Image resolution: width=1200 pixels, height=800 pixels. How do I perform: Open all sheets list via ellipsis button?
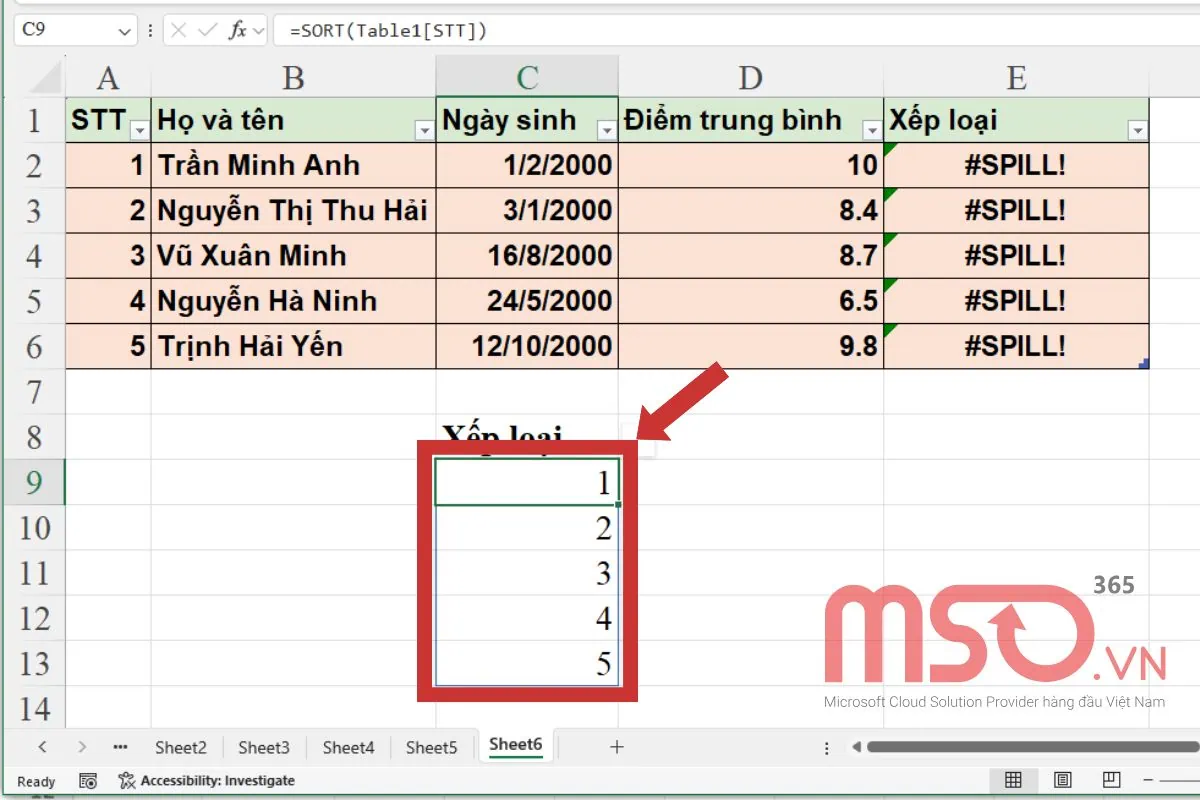click(x=120, y=746)
